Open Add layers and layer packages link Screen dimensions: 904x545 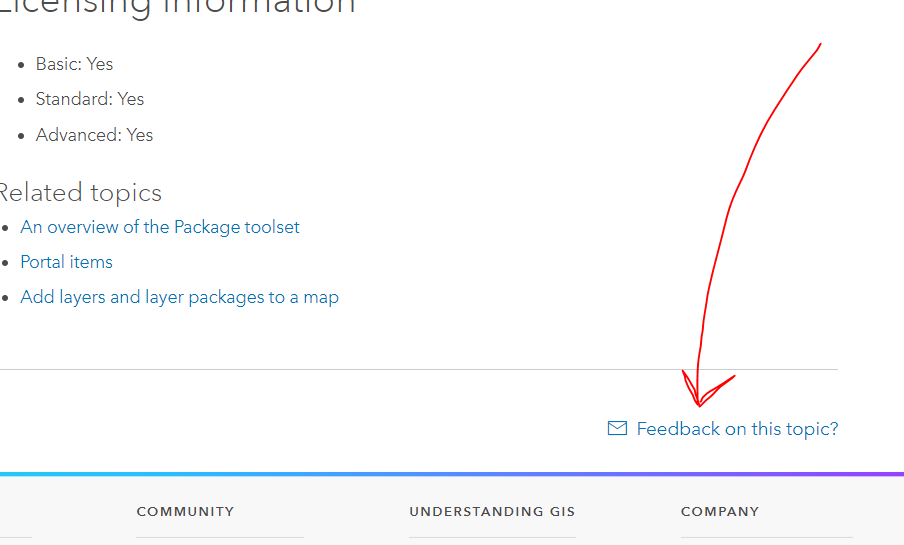point(180,297)
